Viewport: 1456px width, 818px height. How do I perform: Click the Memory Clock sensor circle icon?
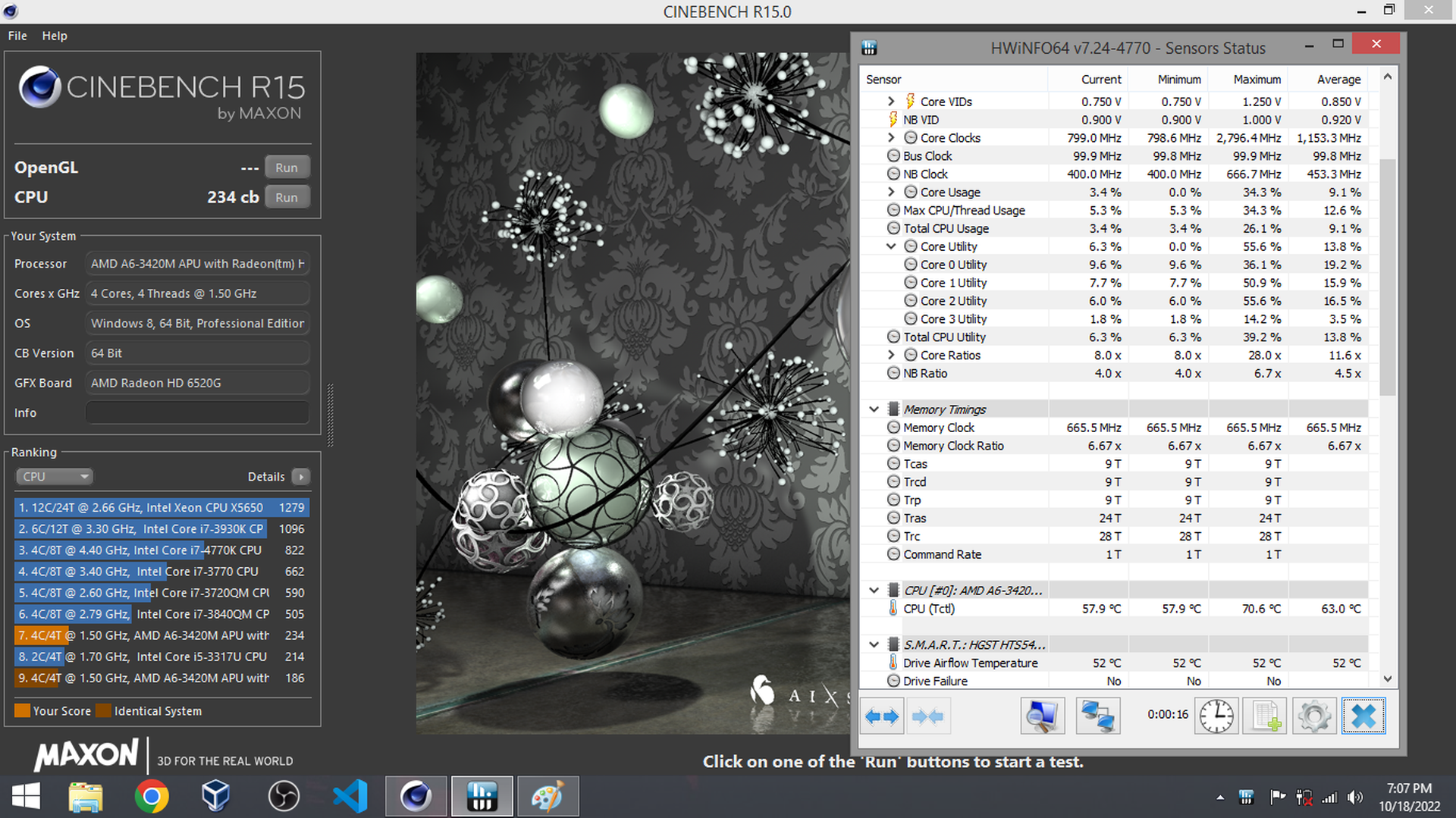coord(893,428)
